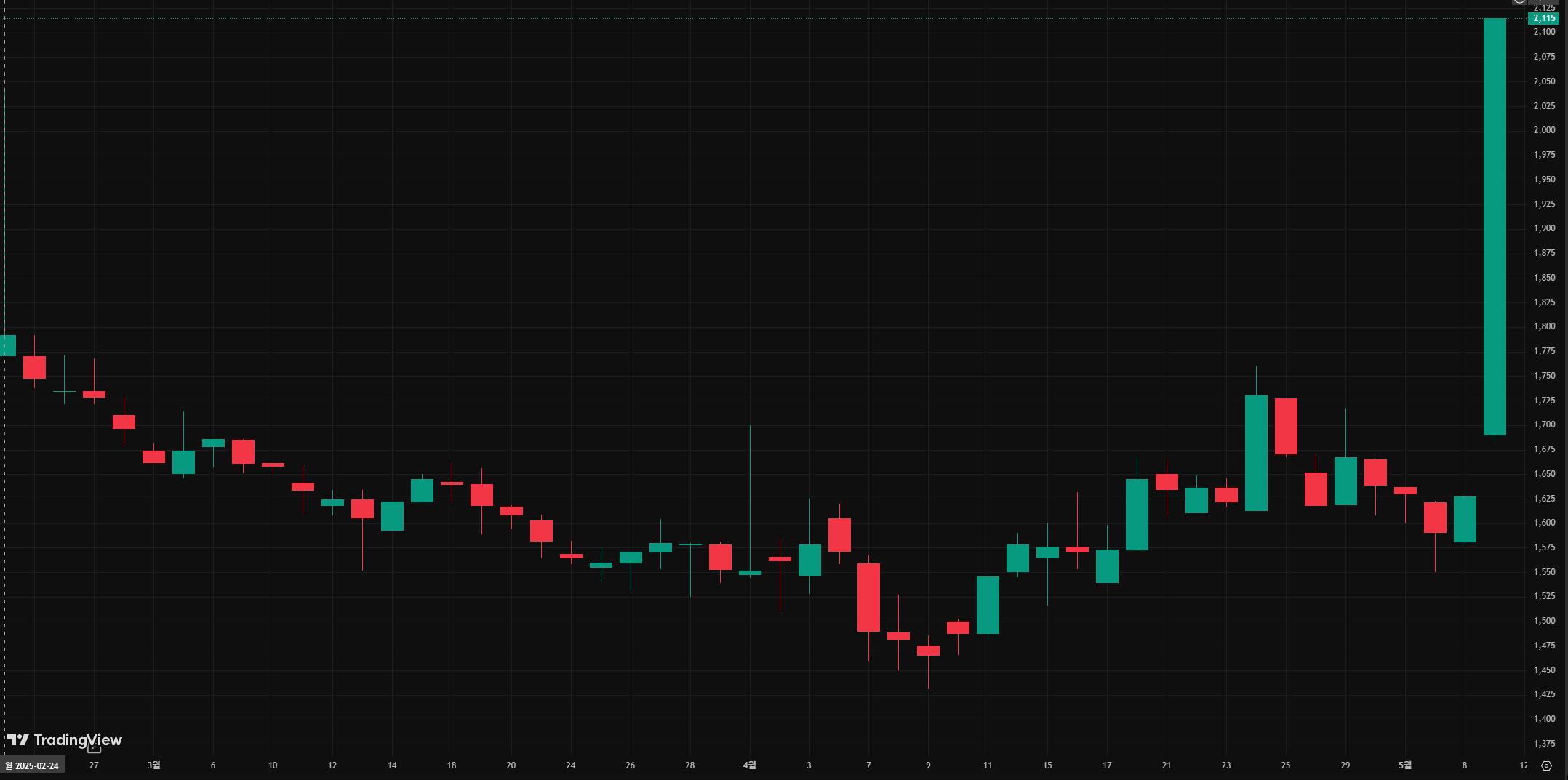Click the 1,375 price axis label

point(1545,744)
